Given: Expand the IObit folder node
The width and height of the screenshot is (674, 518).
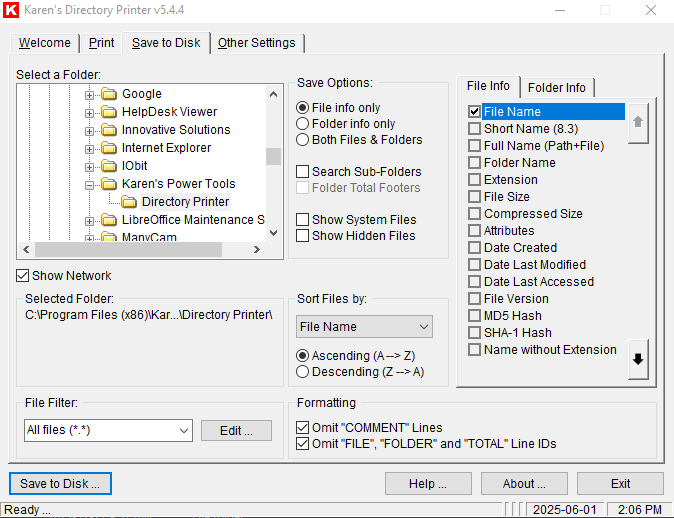Looking at the screenshot, I should [x=89, y=167].
